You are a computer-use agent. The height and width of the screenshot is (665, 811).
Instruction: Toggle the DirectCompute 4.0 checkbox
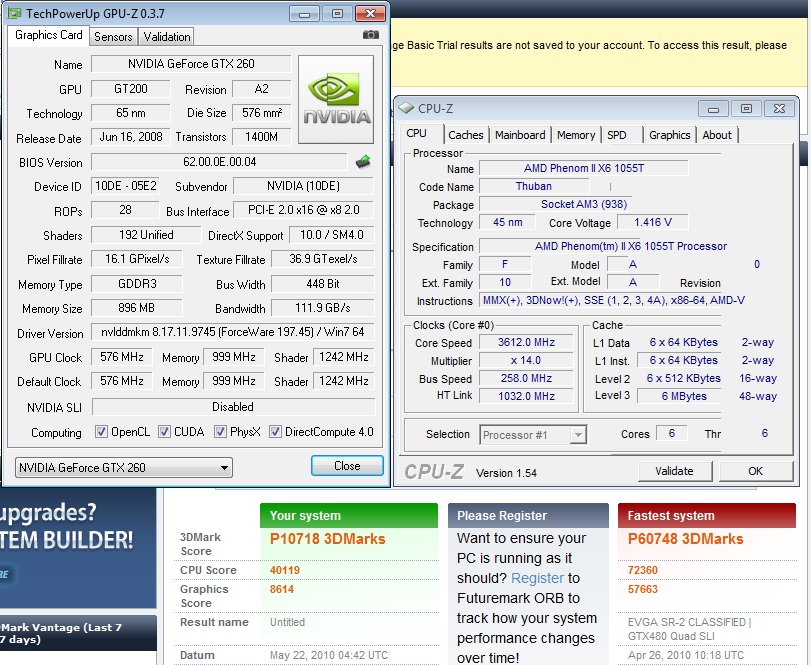pos(275,432)
